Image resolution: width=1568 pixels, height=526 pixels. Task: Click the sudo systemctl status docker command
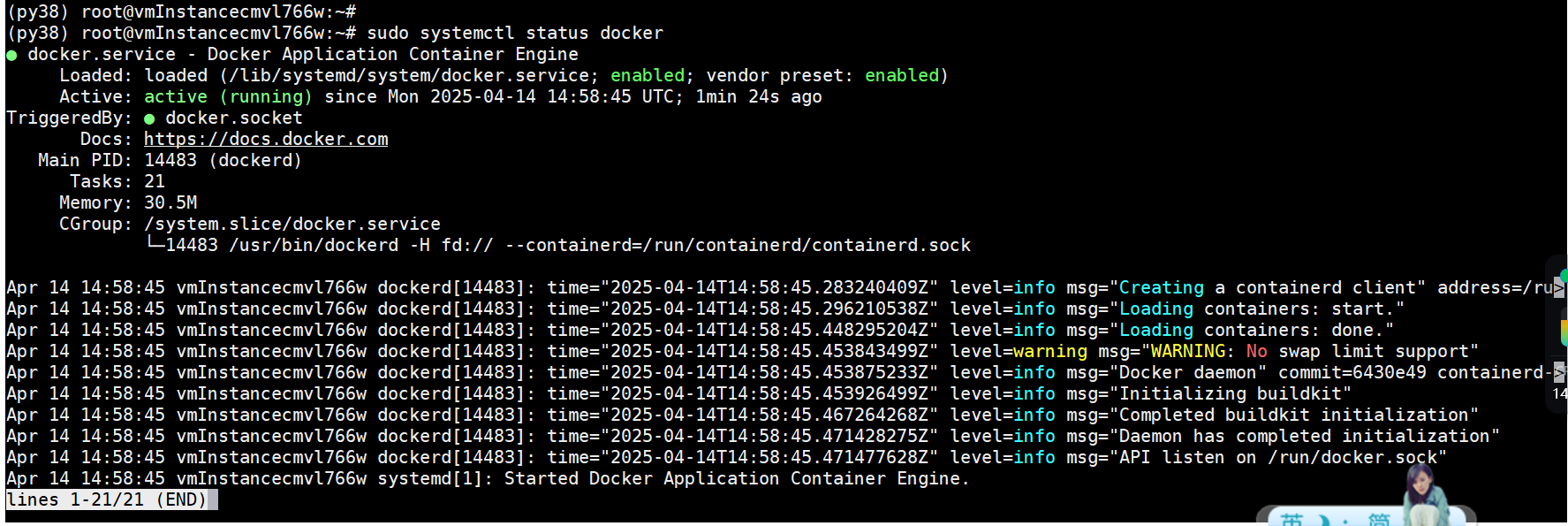coord(515,34)
